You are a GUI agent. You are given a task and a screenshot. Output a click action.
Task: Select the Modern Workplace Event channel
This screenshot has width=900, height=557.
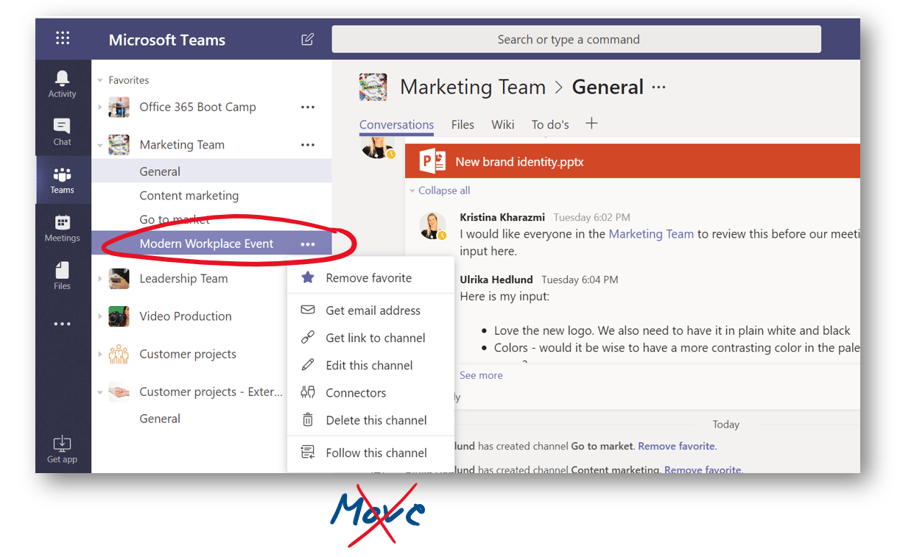tap(212, 243)
